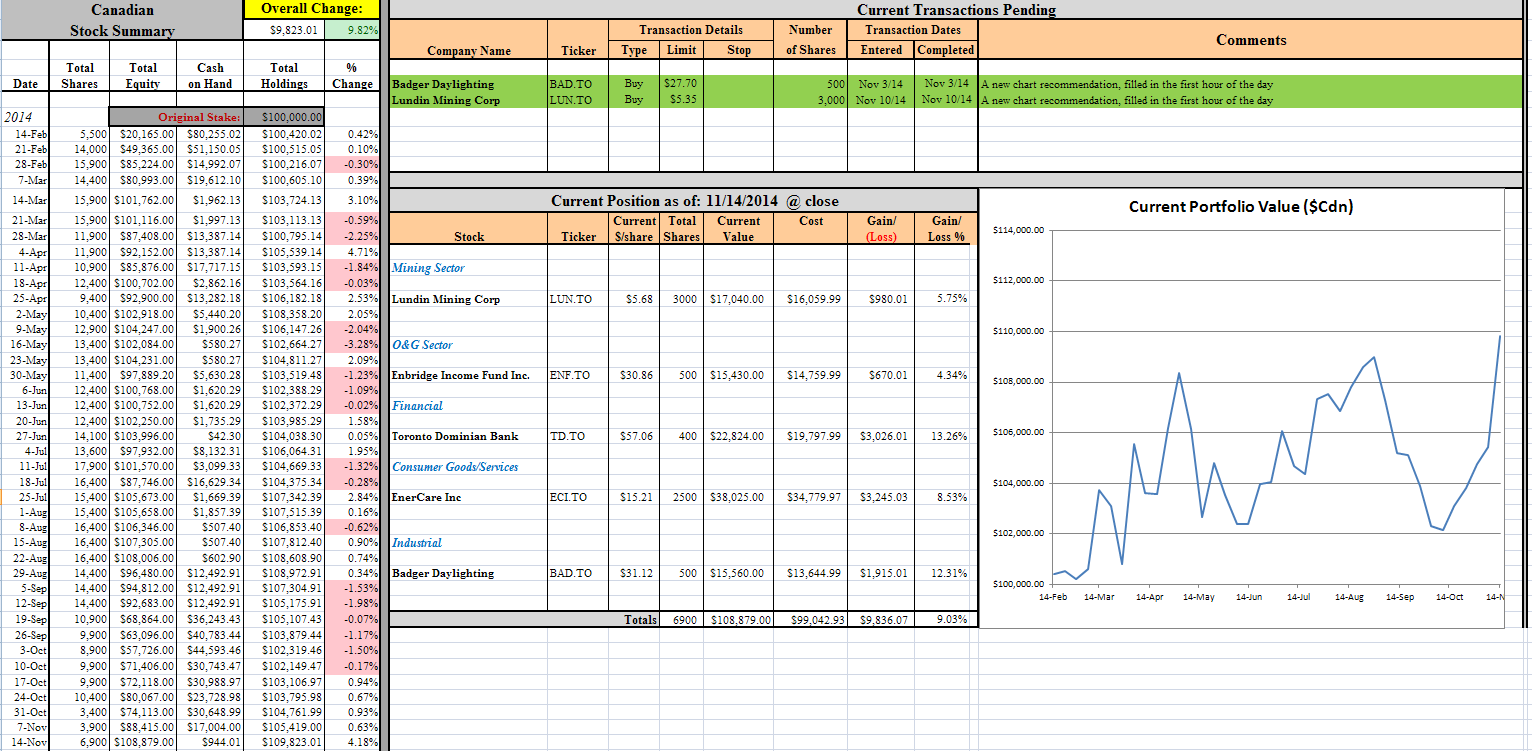Select the BAD.TO ticker in pending transactions
Image resolution: width=1532 pixels, height=751 pixels.
click(571, 84)
